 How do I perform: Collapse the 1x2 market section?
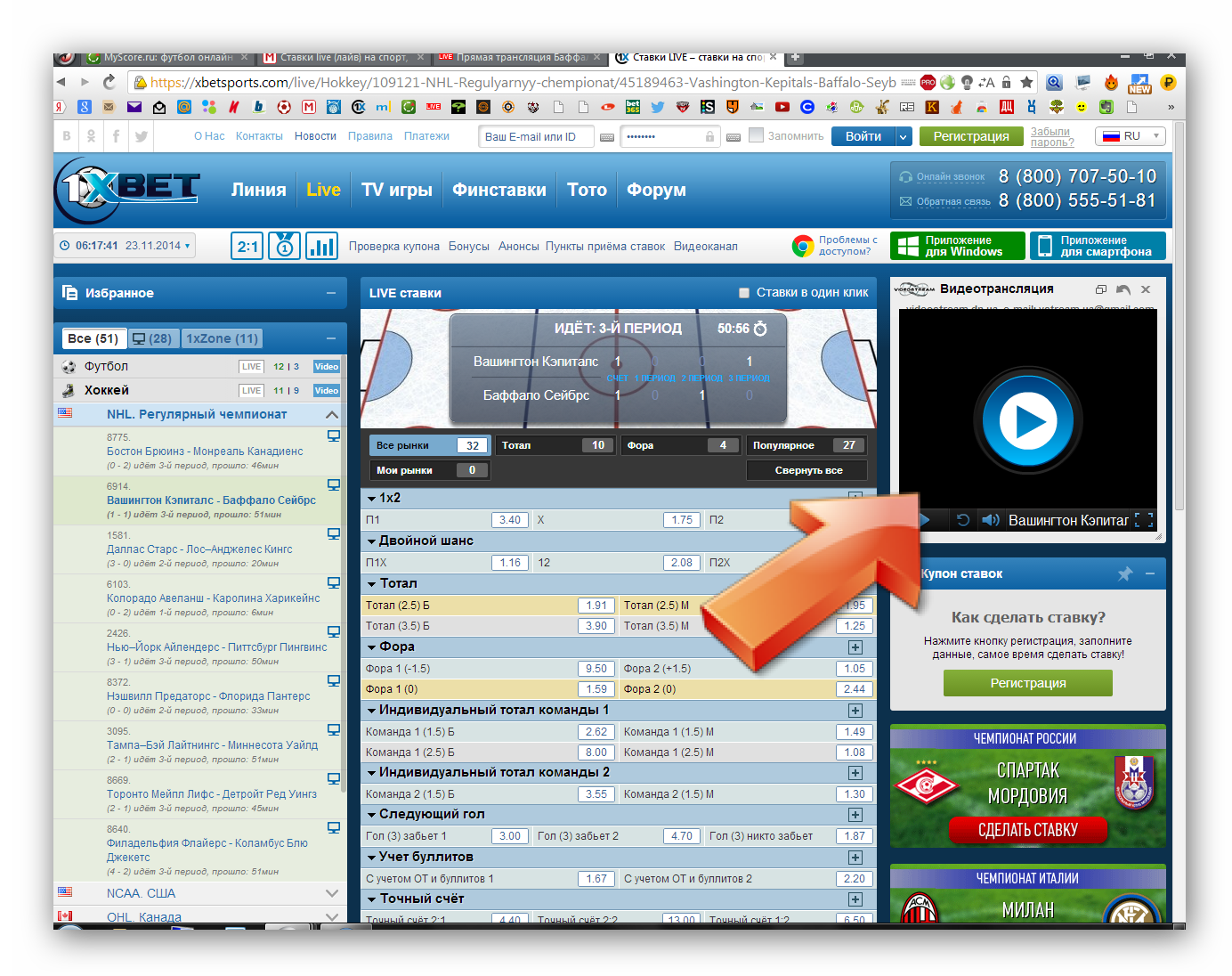tap(372, 498)
